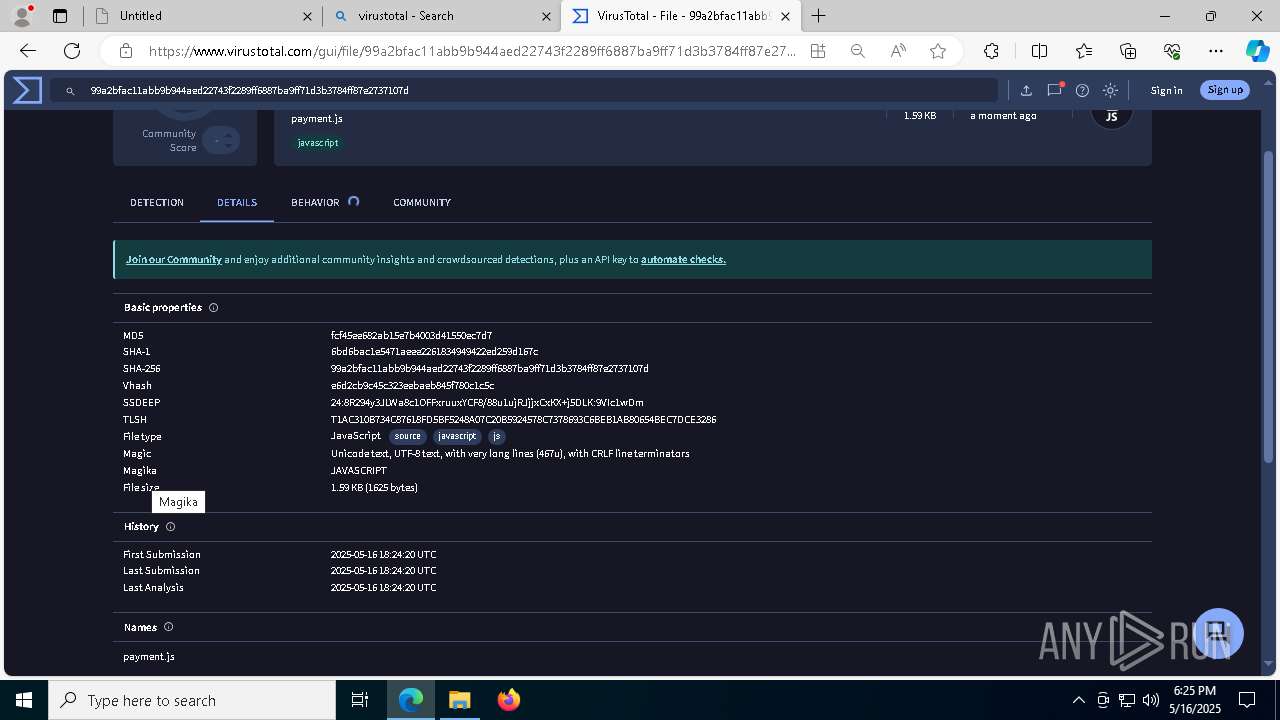Close the VirusTotal - File tab
Screen dimensions: 1280x720
[786, 16]
